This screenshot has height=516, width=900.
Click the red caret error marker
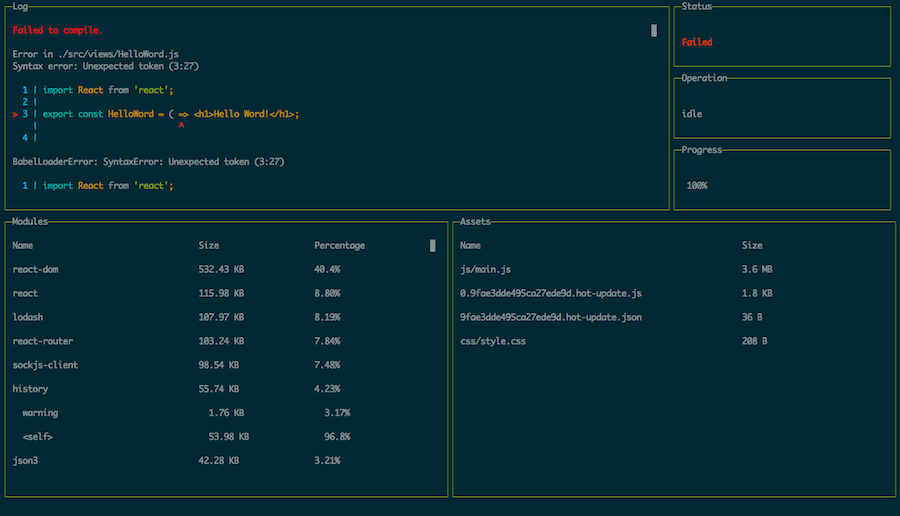pos(181,125)
